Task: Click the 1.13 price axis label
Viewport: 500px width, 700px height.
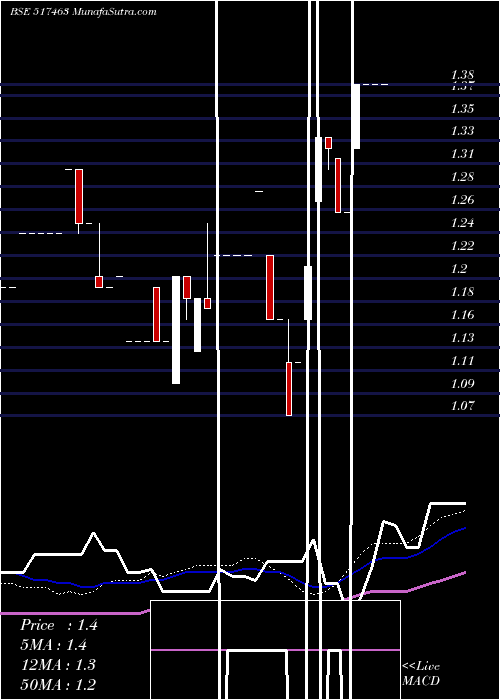Action: tap(462, 338)
